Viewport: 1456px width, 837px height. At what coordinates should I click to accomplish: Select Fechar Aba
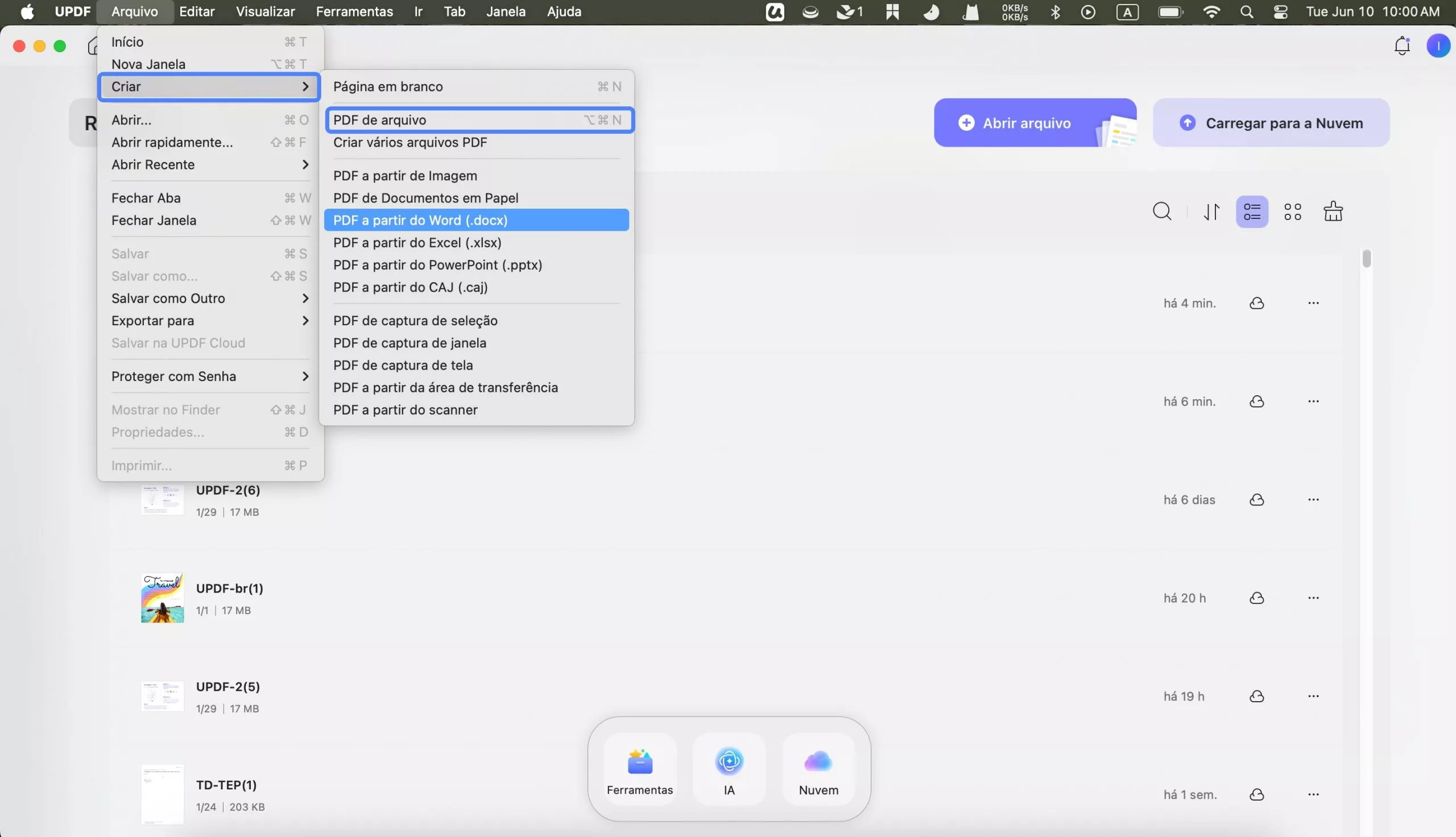point(209,198)
